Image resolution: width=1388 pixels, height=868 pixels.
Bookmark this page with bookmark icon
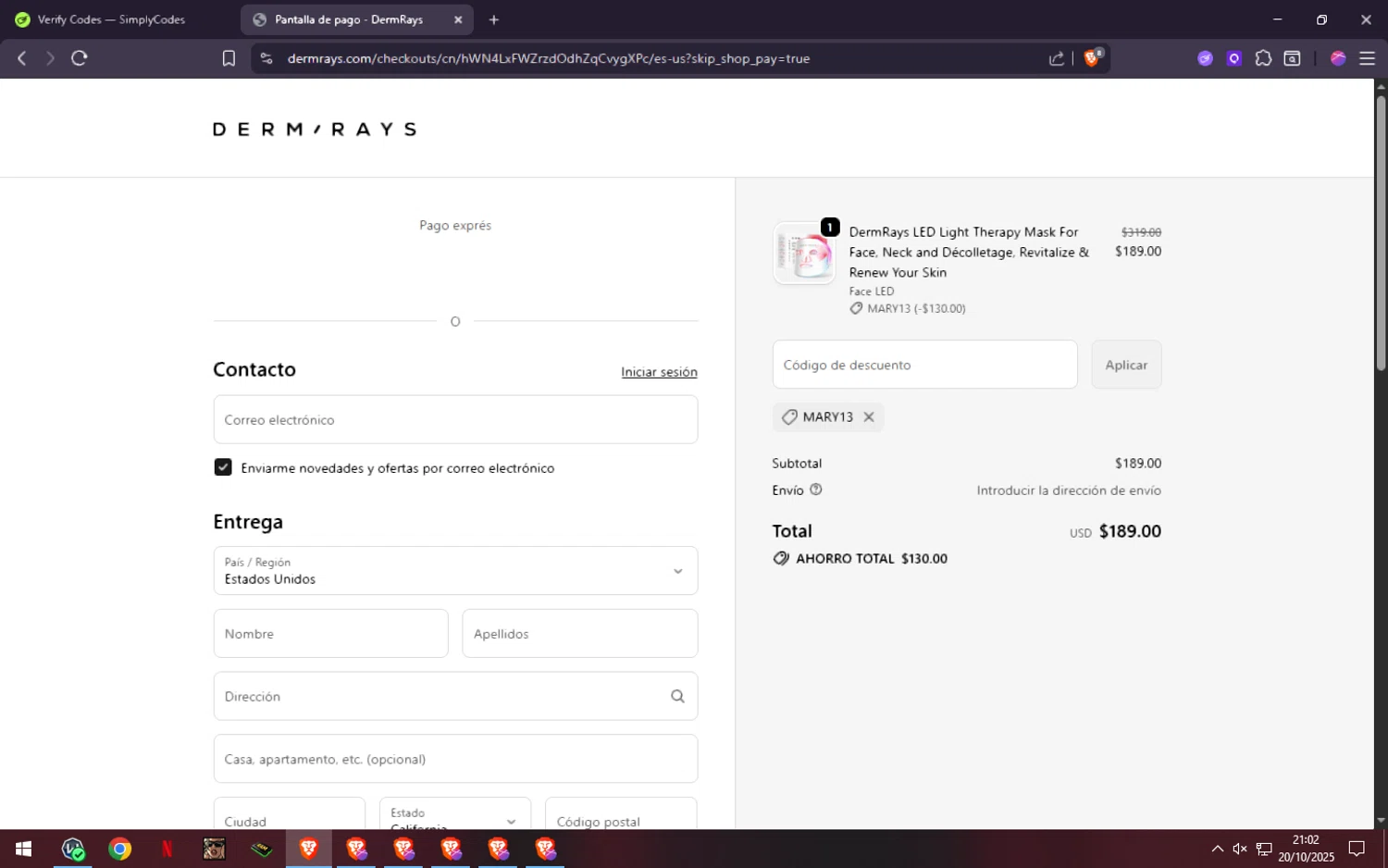(229, 58)
